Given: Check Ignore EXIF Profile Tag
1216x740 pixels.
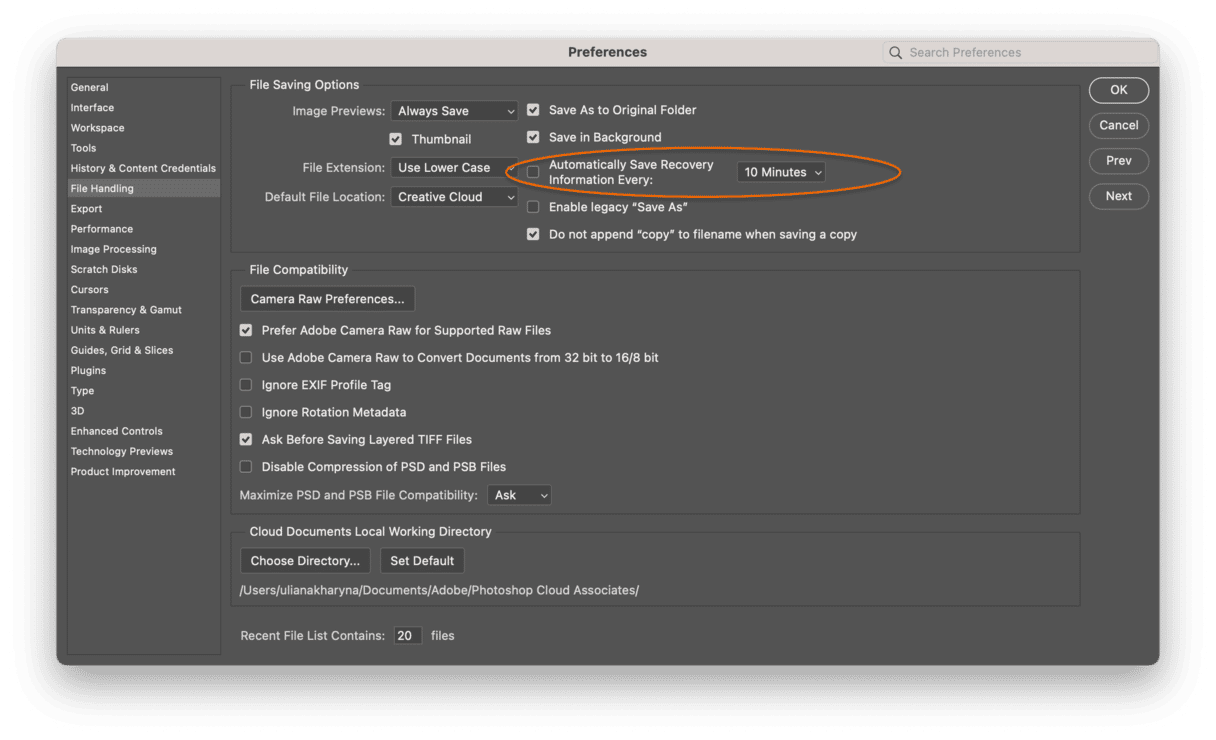Looking at the screenshot, I should tap(246, 385).
